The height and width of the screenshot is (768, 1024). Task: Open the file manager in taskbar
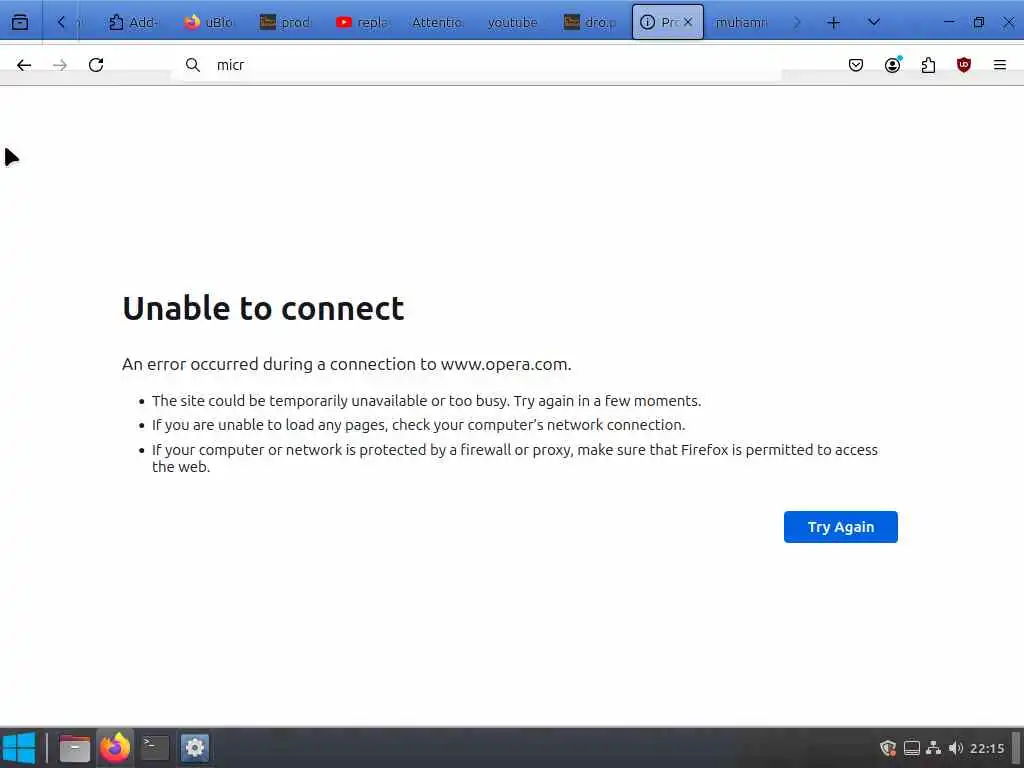click(x=74, y=748)
